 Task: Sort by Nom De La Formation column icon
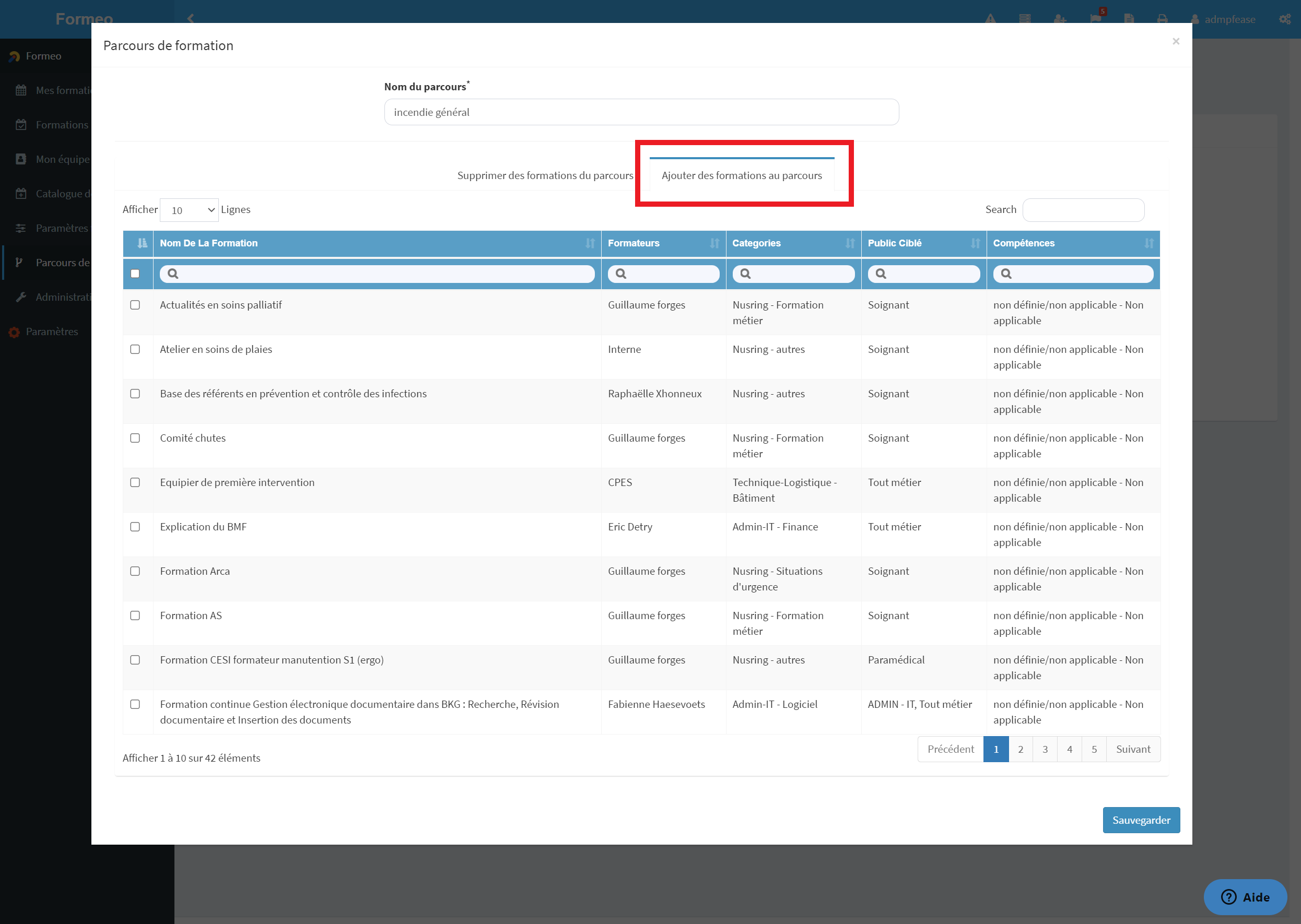click(590, 243)
